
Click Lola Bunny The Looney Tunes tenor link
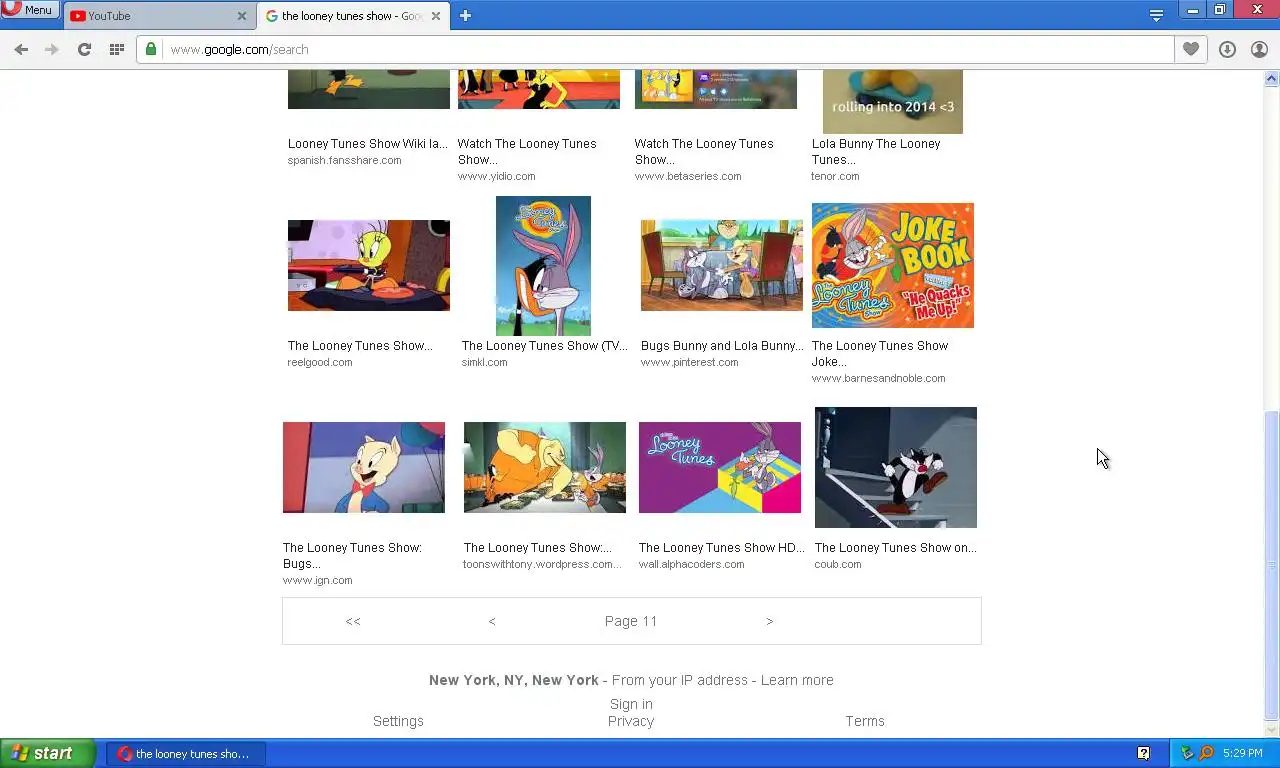(x=876, y=152)
